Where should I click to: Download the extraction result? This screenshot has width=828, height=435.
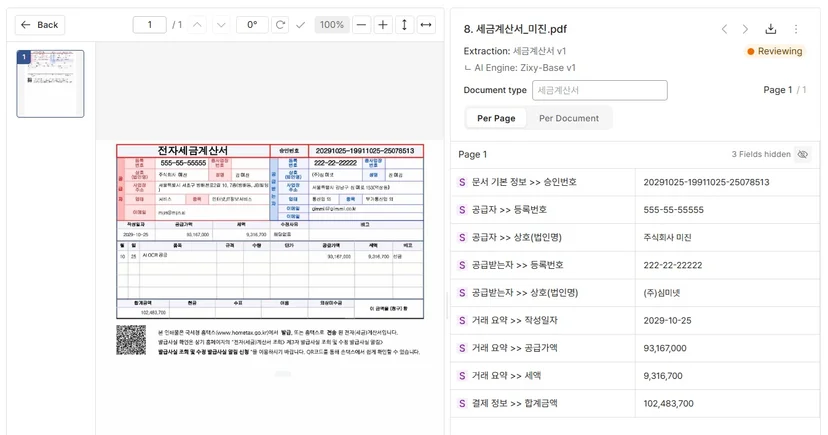[771, 29]
